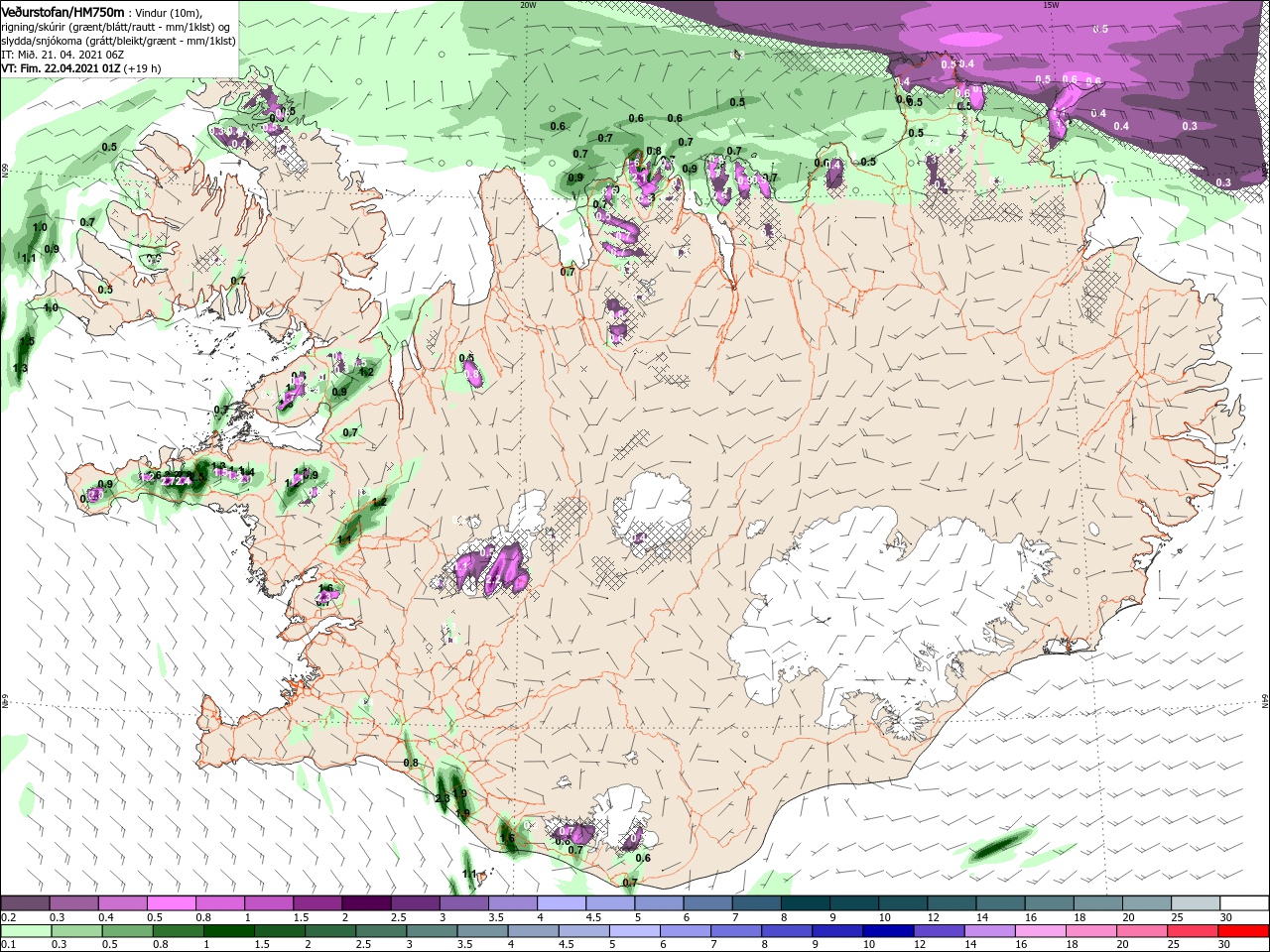Click the 'slydda/snjókoma' header text
Viewport: 1270px width, 952px height.
point(41,40)
